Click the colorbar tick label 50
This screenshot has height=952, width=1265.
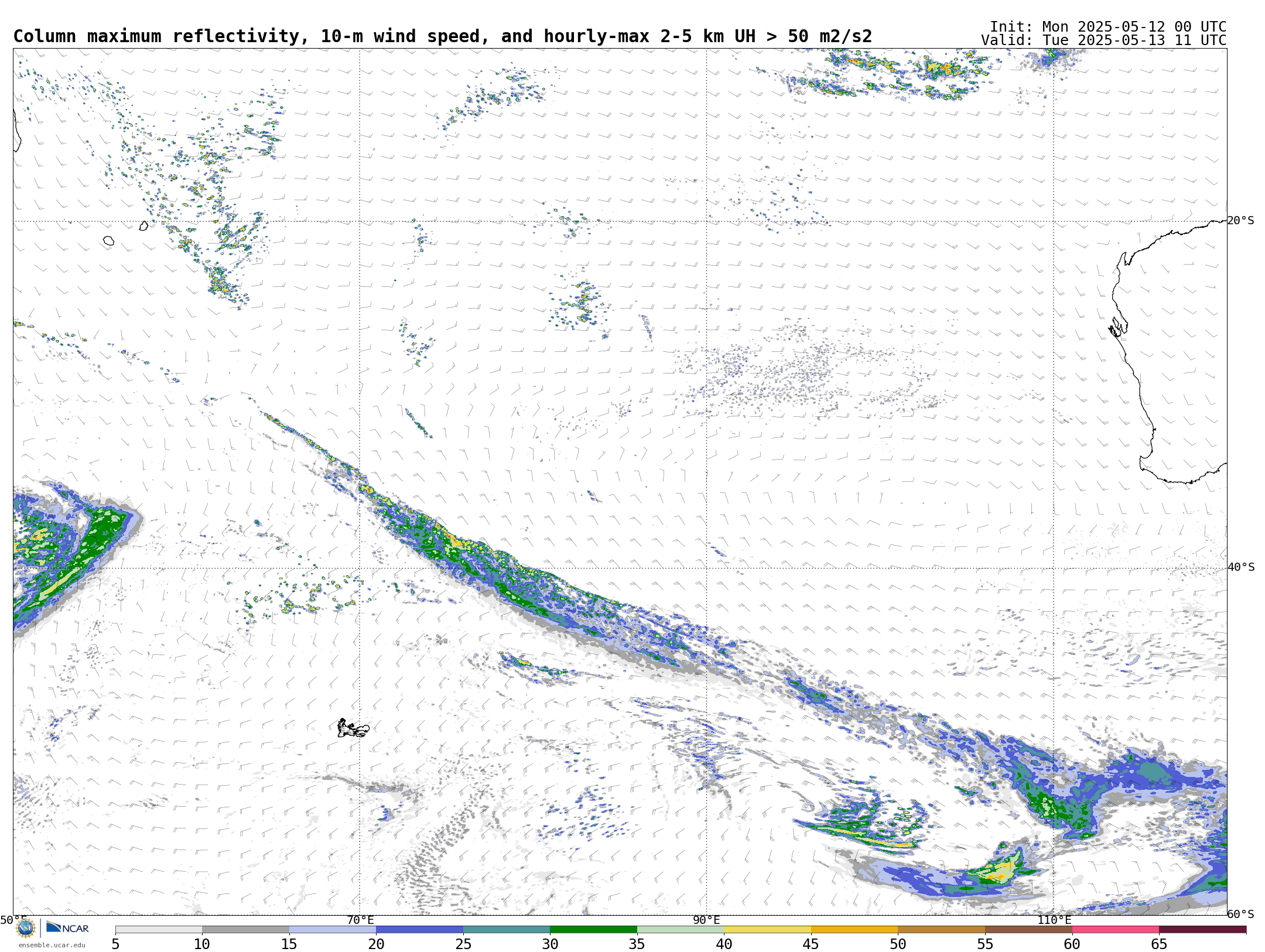[898, 944]
